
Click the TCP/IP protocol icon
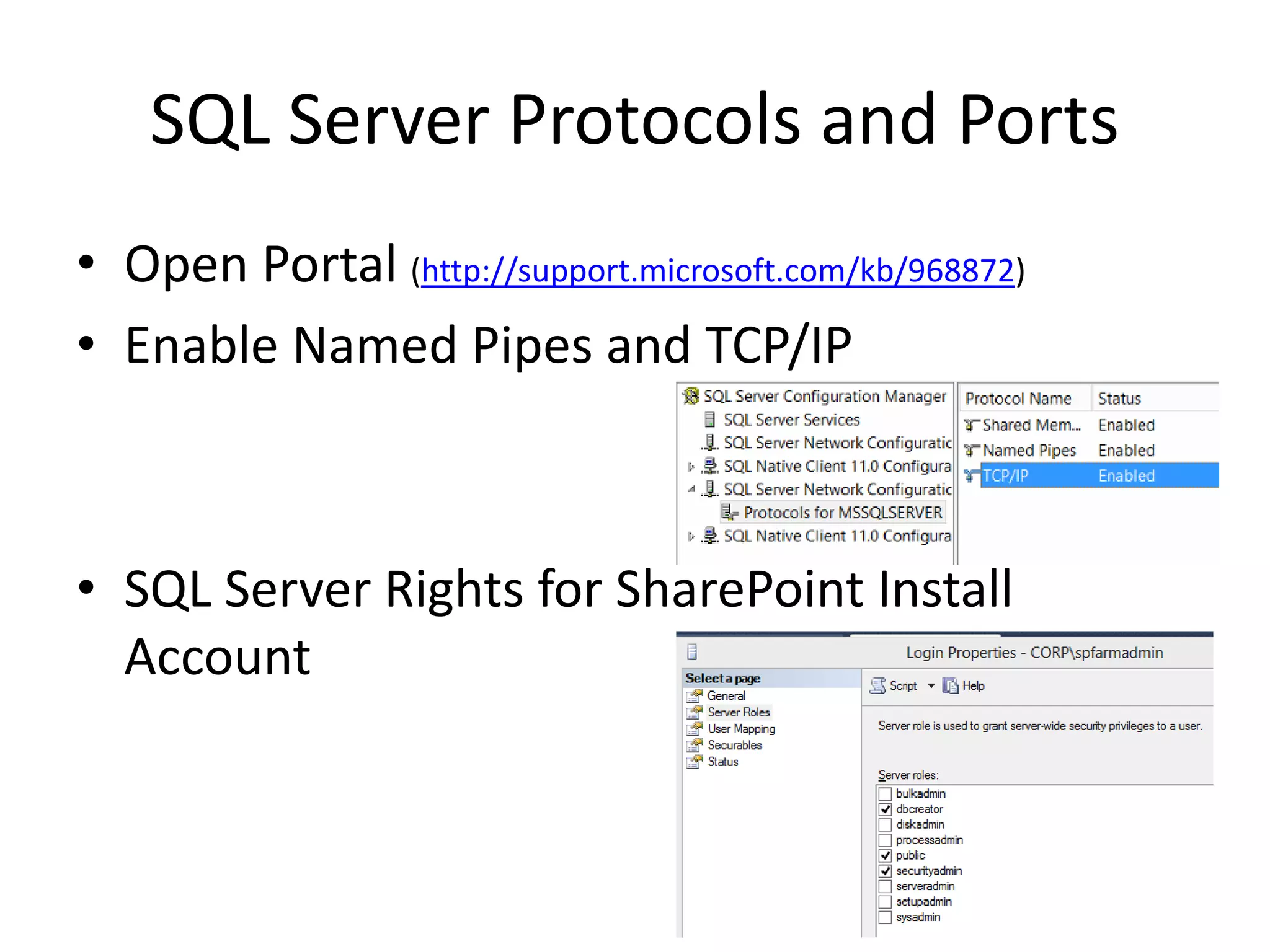point(972,476)
